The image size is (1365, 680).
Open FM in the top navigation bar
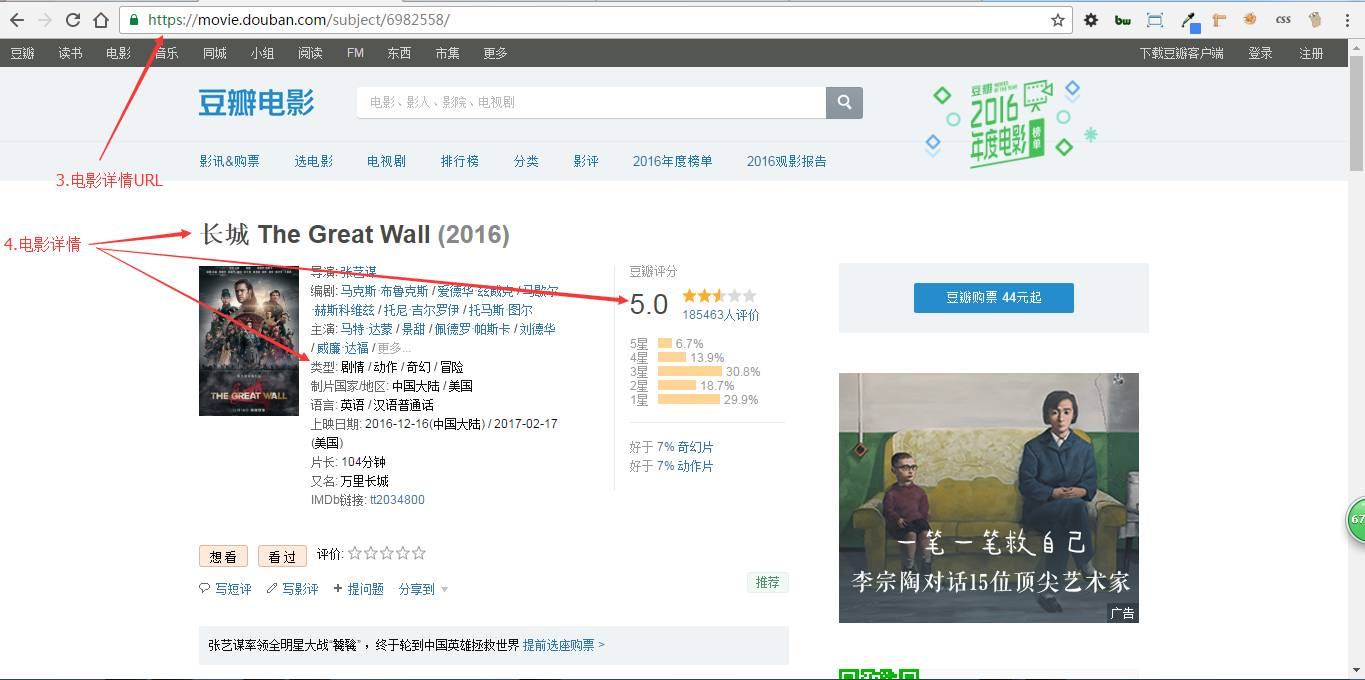(x=355, y=53)
